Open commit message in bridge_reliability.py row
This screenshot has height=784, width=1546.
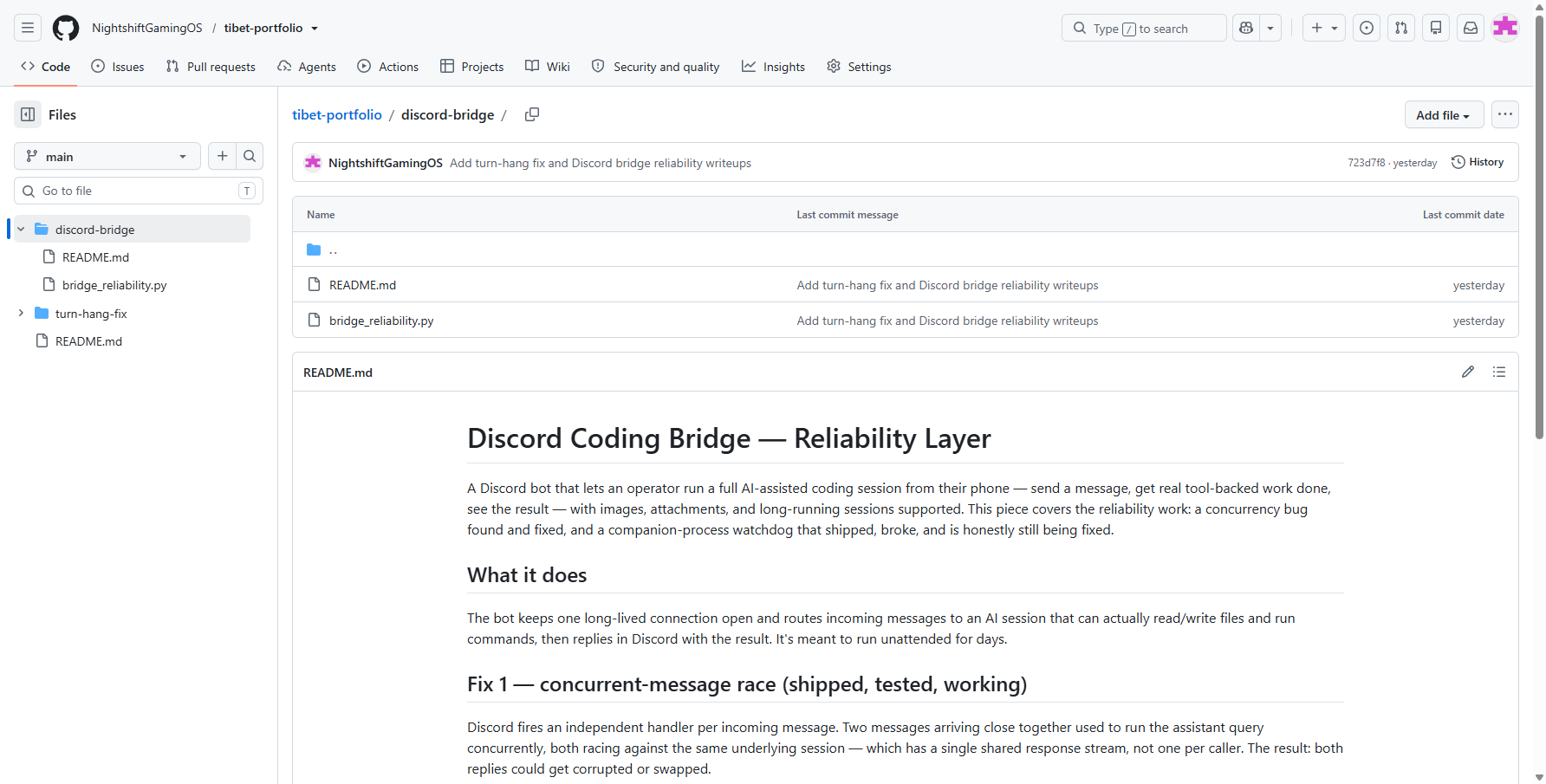[x=947, y=321]
